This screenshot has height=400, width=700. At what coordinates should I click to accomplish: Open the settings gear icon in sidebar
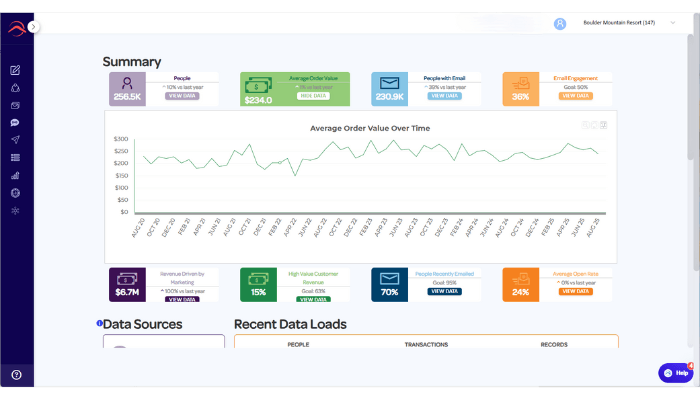point(16,210)
